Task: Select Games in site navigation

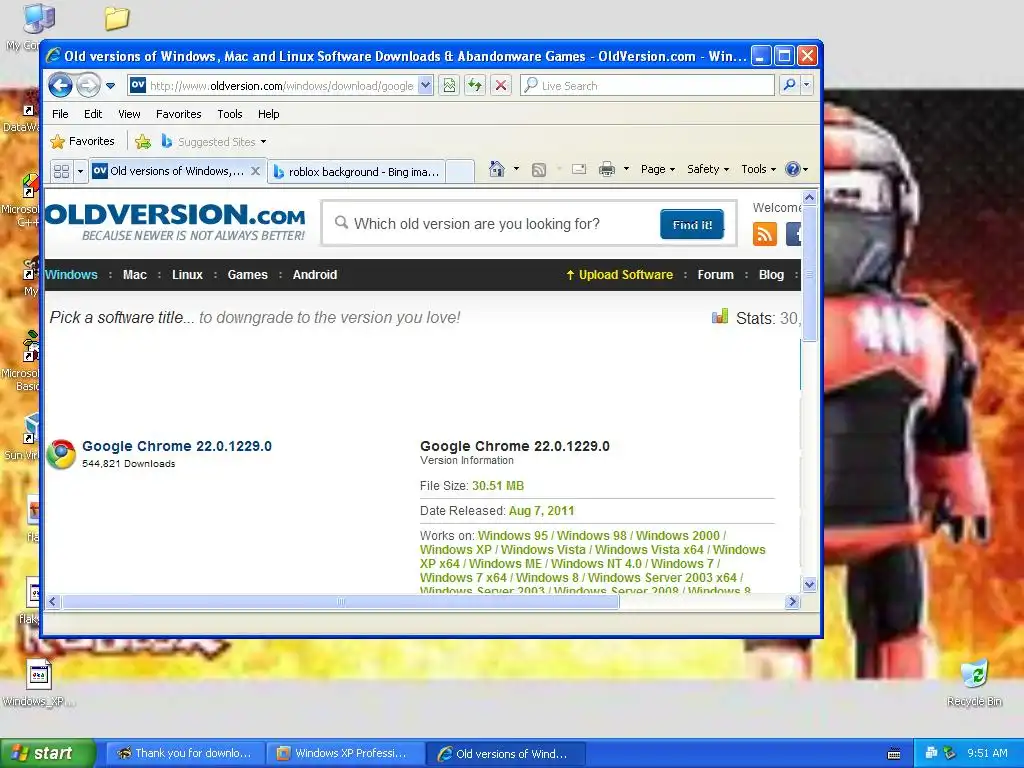Action: 248,275
